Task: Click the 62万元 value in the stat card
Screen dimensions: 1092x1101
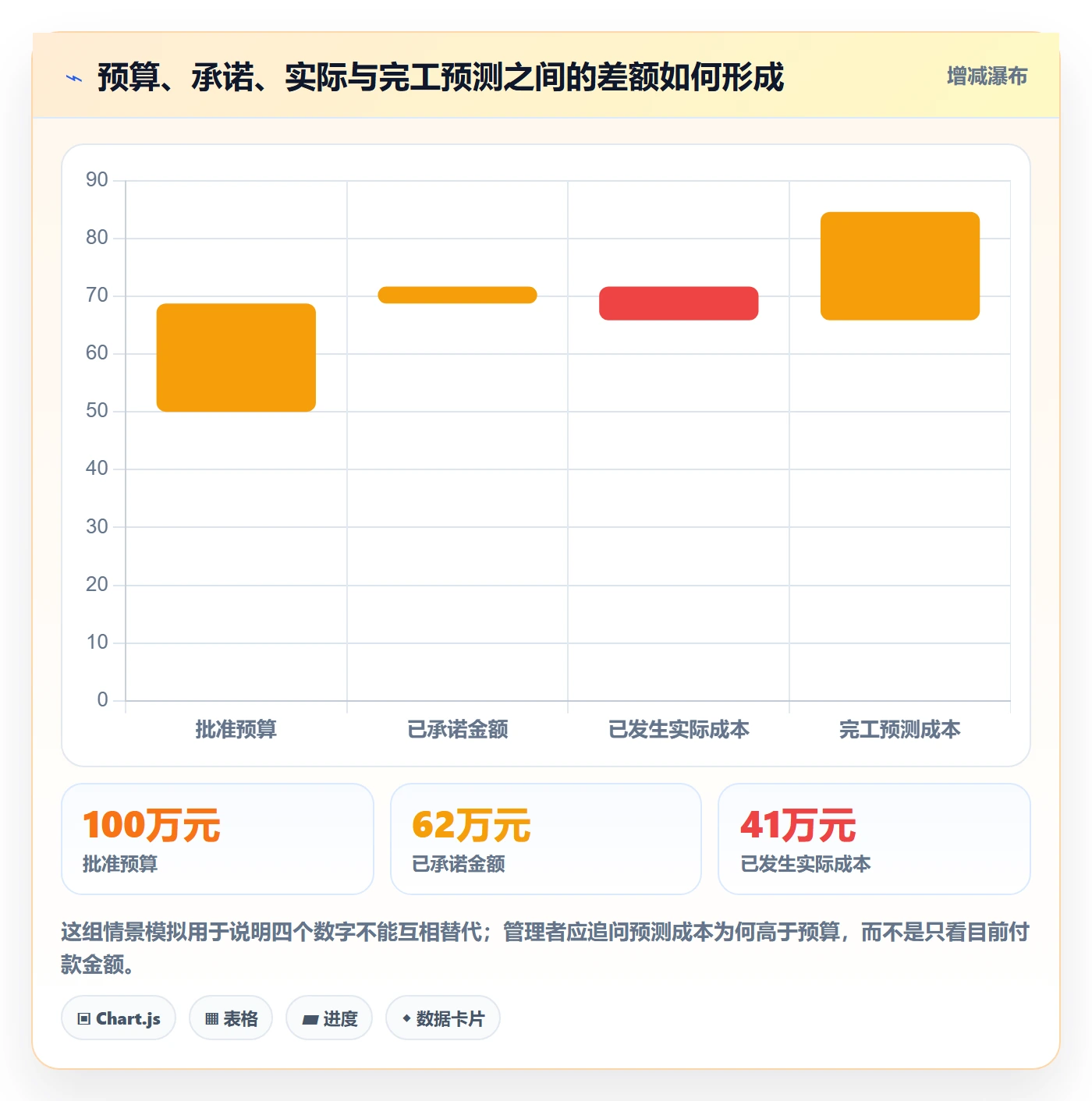Action: tap(472, 825)
